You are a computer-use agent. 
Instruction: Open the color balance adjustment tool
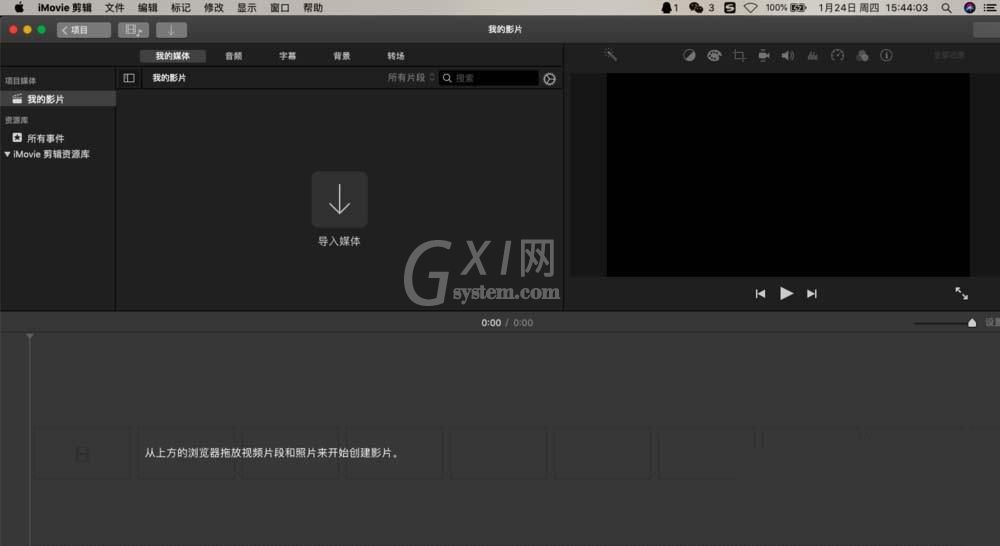689,55
